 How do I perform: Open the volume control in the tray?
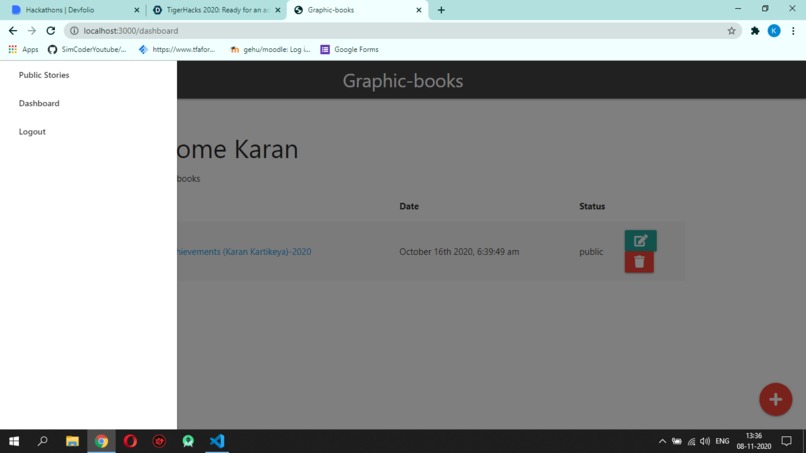click(x=705, y=441)
